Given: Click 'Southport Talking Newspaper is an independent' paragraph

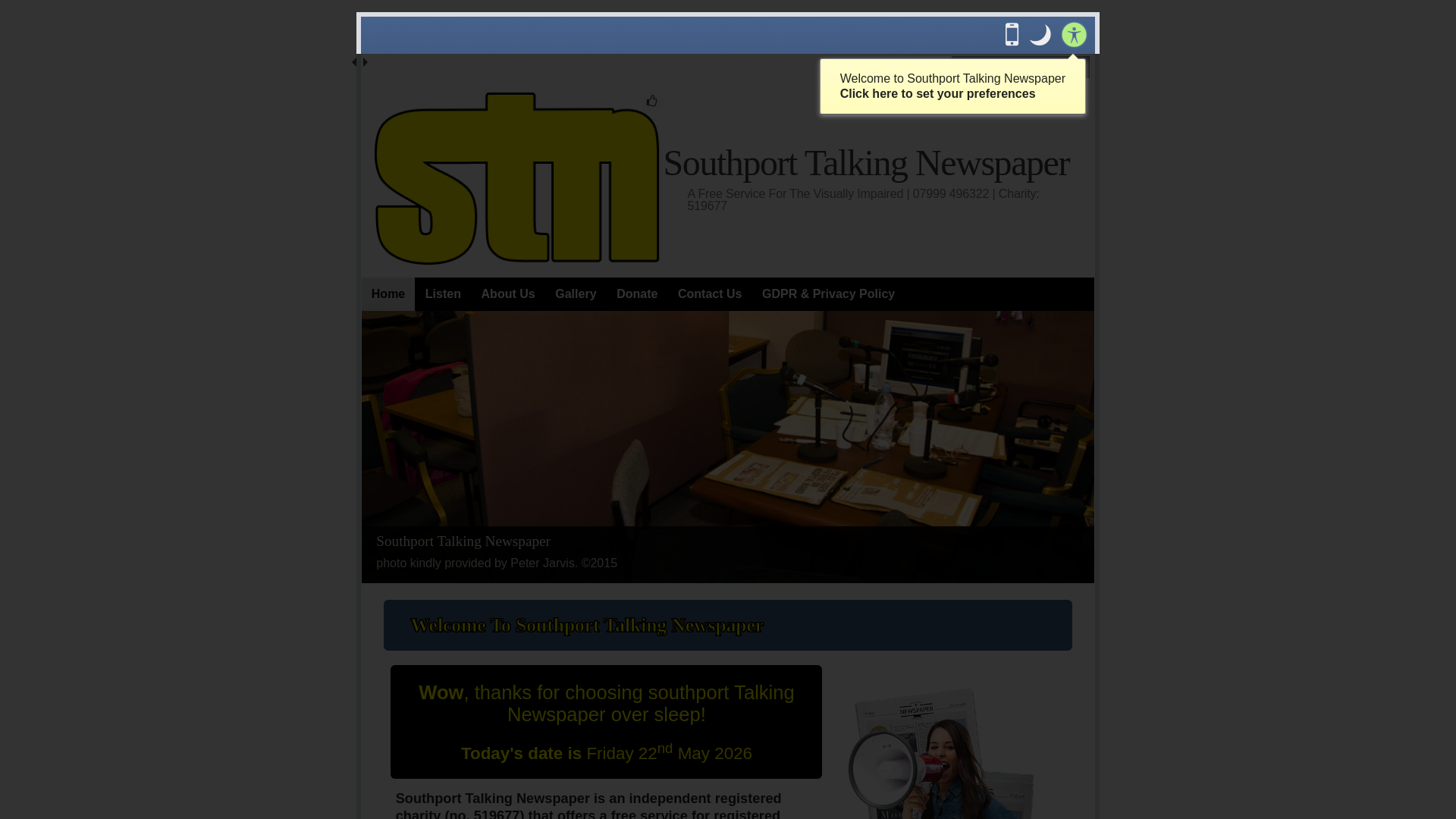Looking at the screenshot, I should [x=588, y=805].
